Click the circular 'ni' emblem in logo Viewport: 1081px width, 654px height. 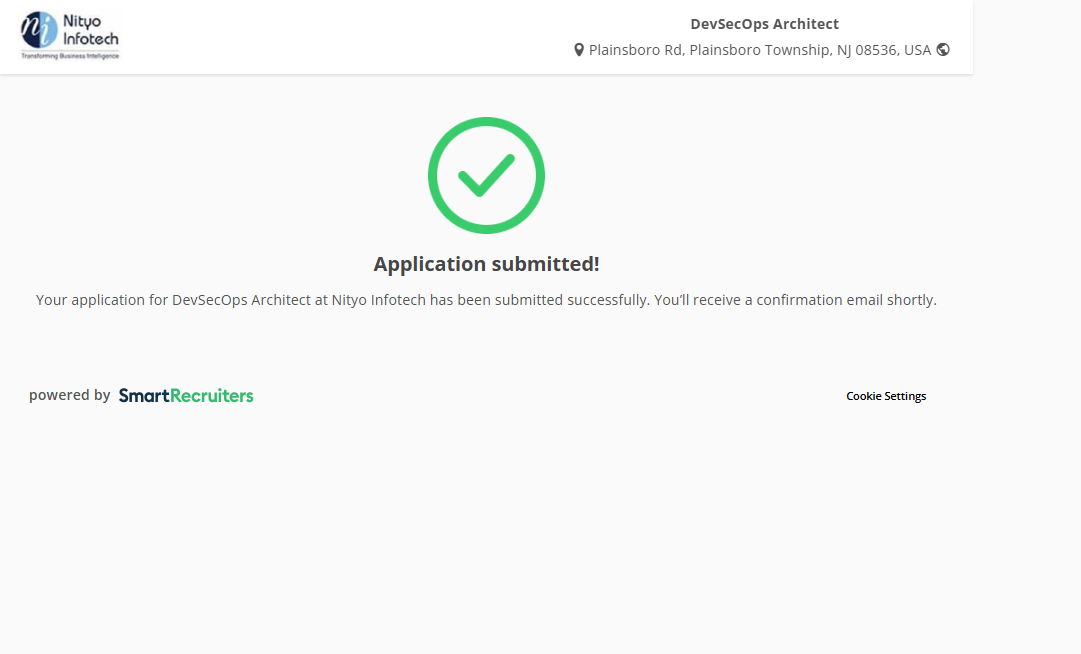coord(40,30)
